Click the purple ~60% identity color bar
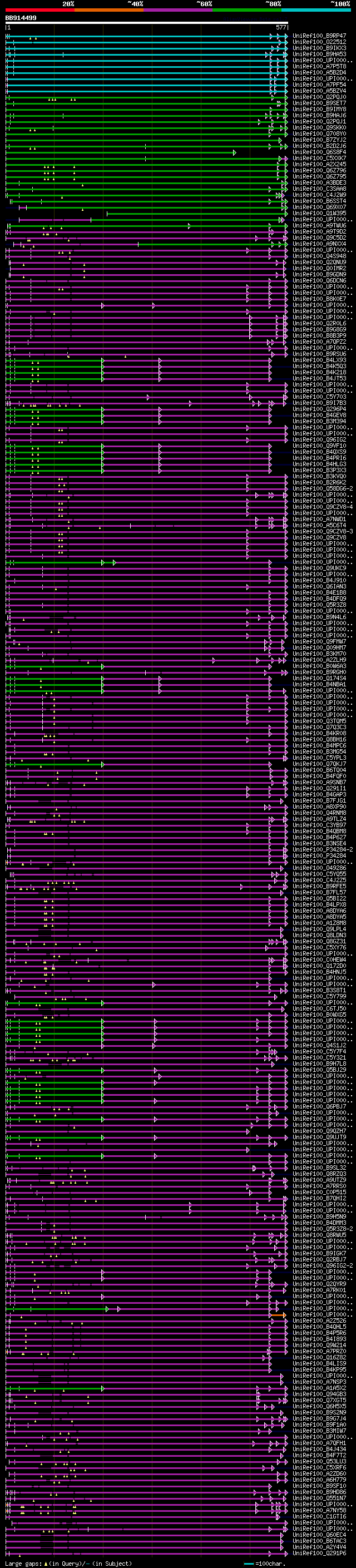Screen dimensions: 356x1568 pyautogui.click(x=177, y=10)
